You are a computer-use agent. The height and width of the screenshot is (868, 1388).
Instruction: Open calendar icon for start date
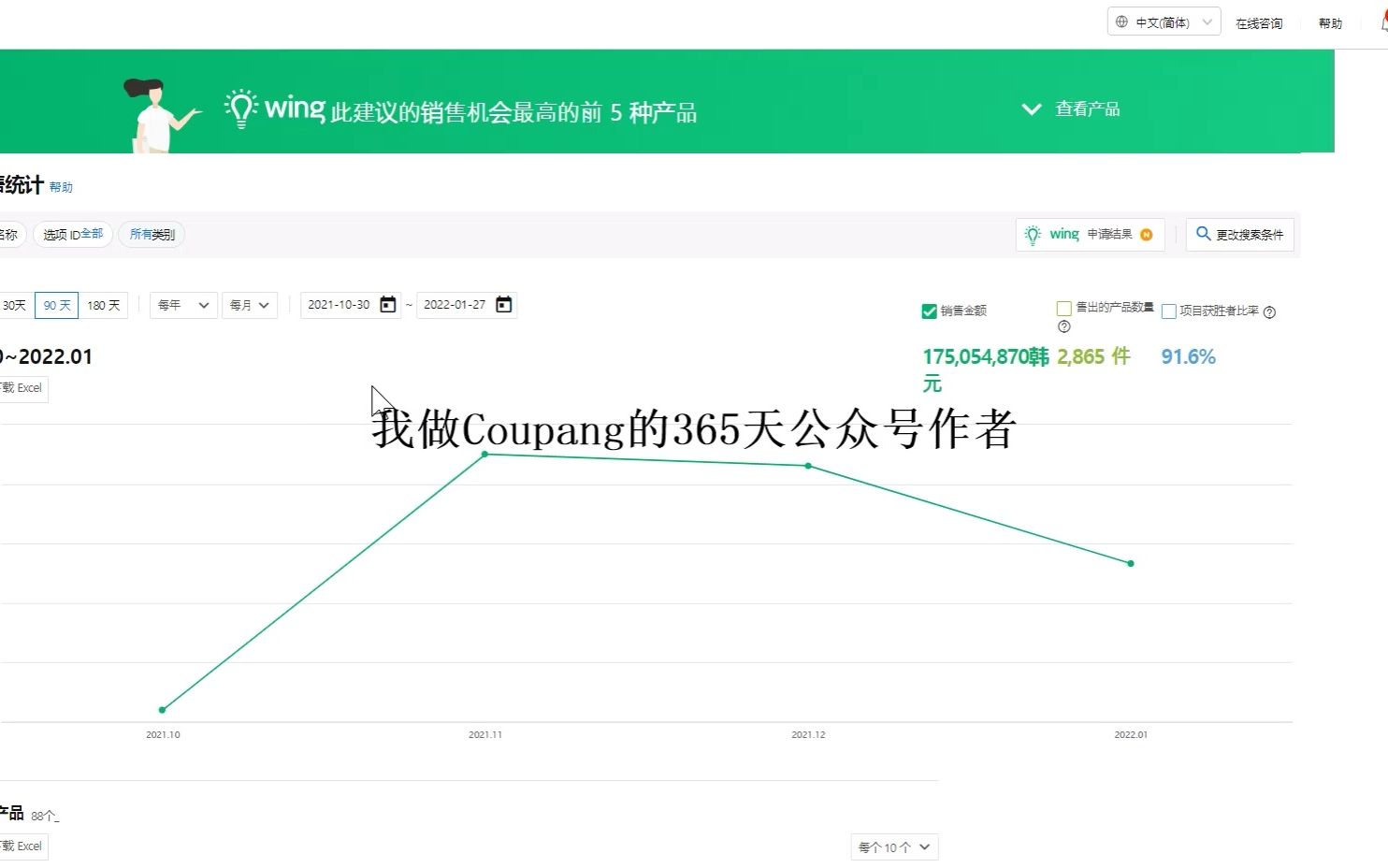coord(387,305)
